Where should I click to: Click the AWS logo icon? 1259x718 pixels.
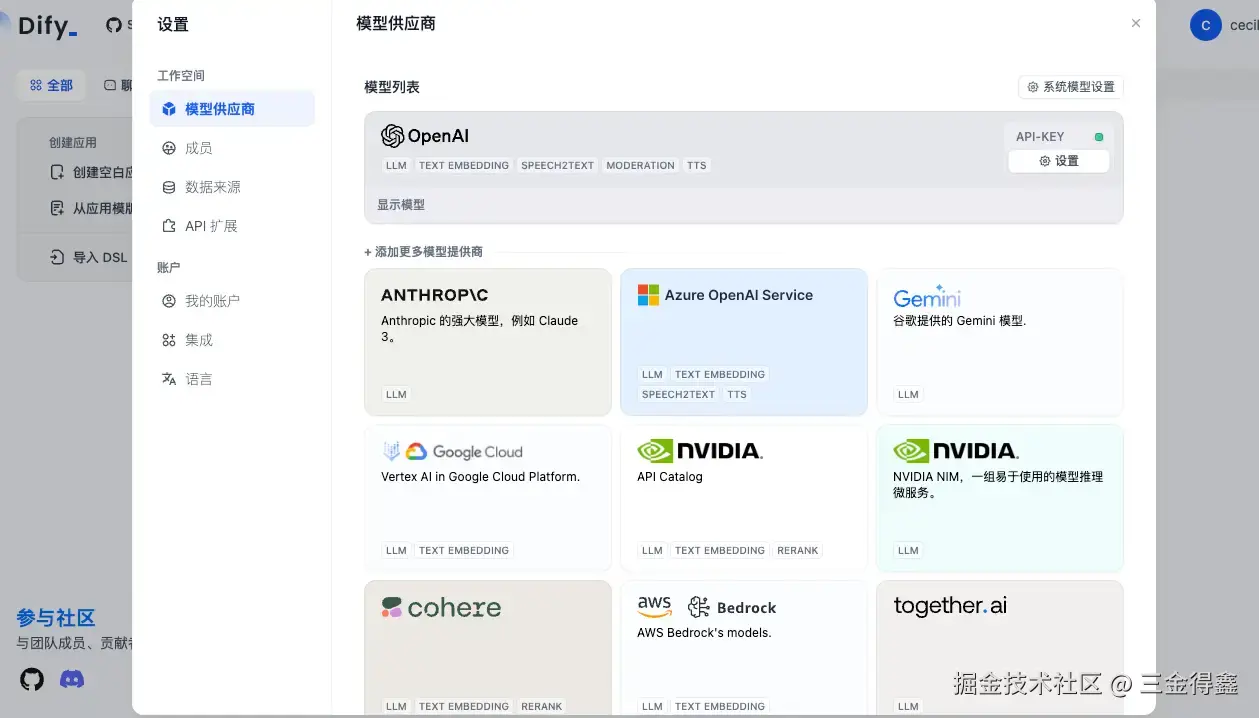point(654,608)
